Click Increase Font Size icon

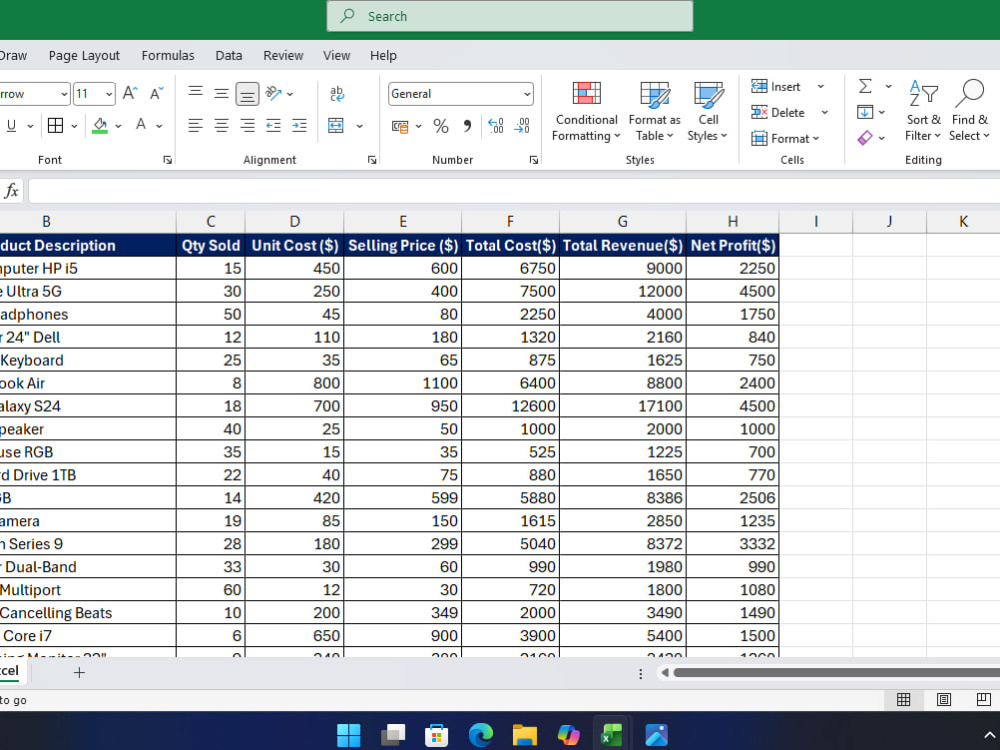click(x=130, y=94)
